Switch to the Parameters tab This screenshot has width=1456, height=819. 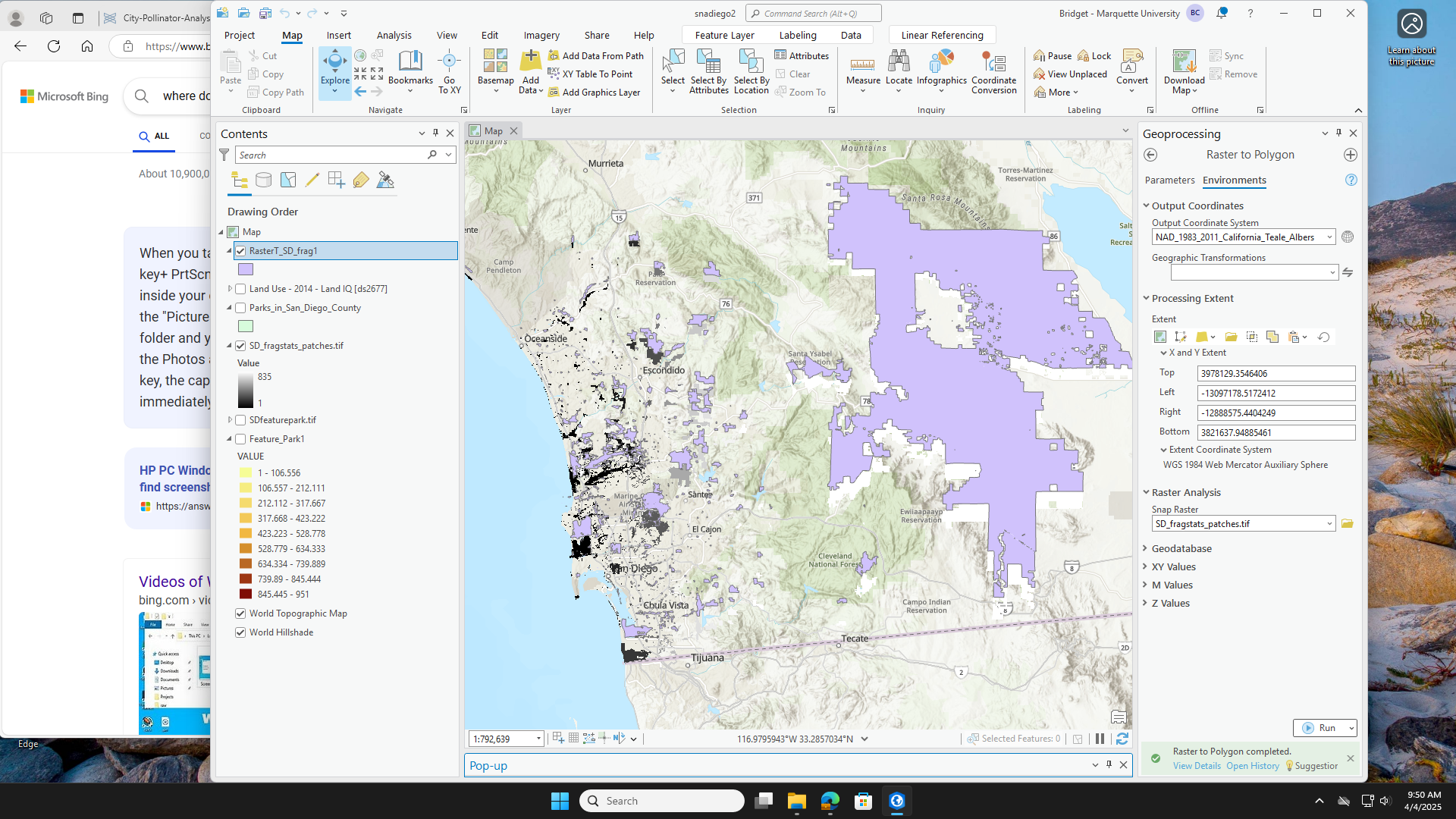tap(1169, 180)
